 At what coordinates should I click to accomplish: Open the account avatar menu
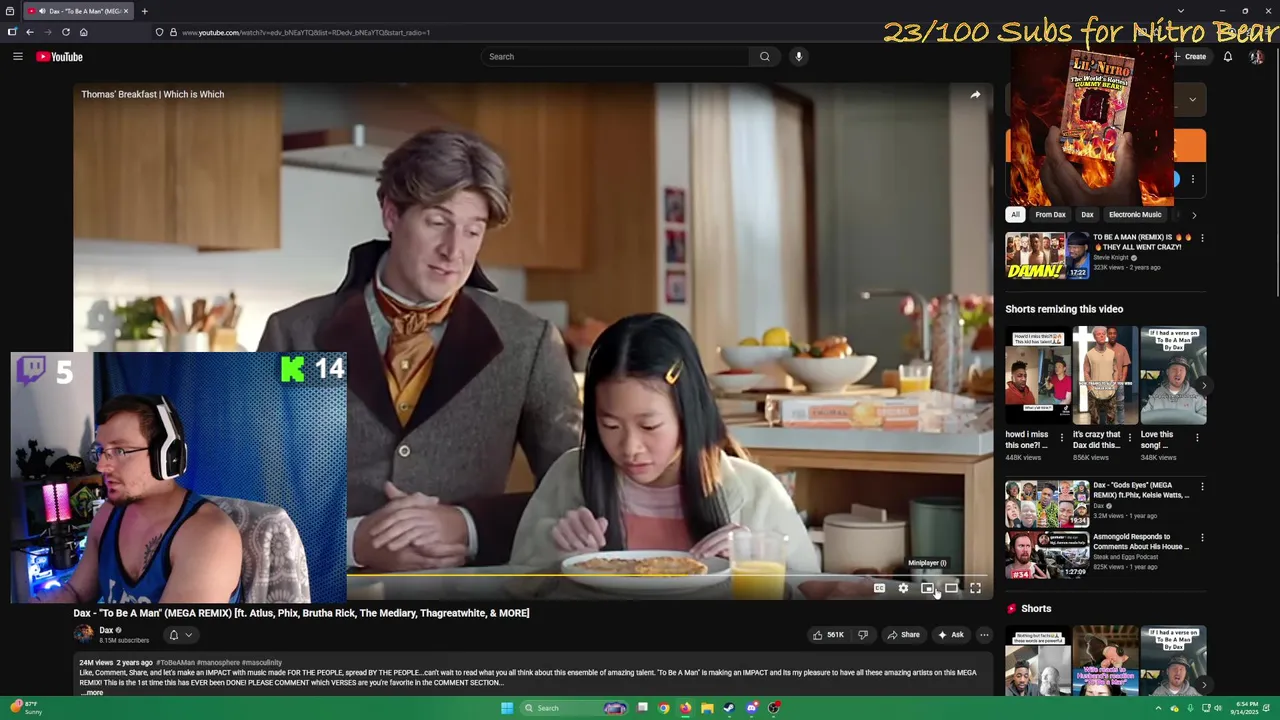point(1256,57)
